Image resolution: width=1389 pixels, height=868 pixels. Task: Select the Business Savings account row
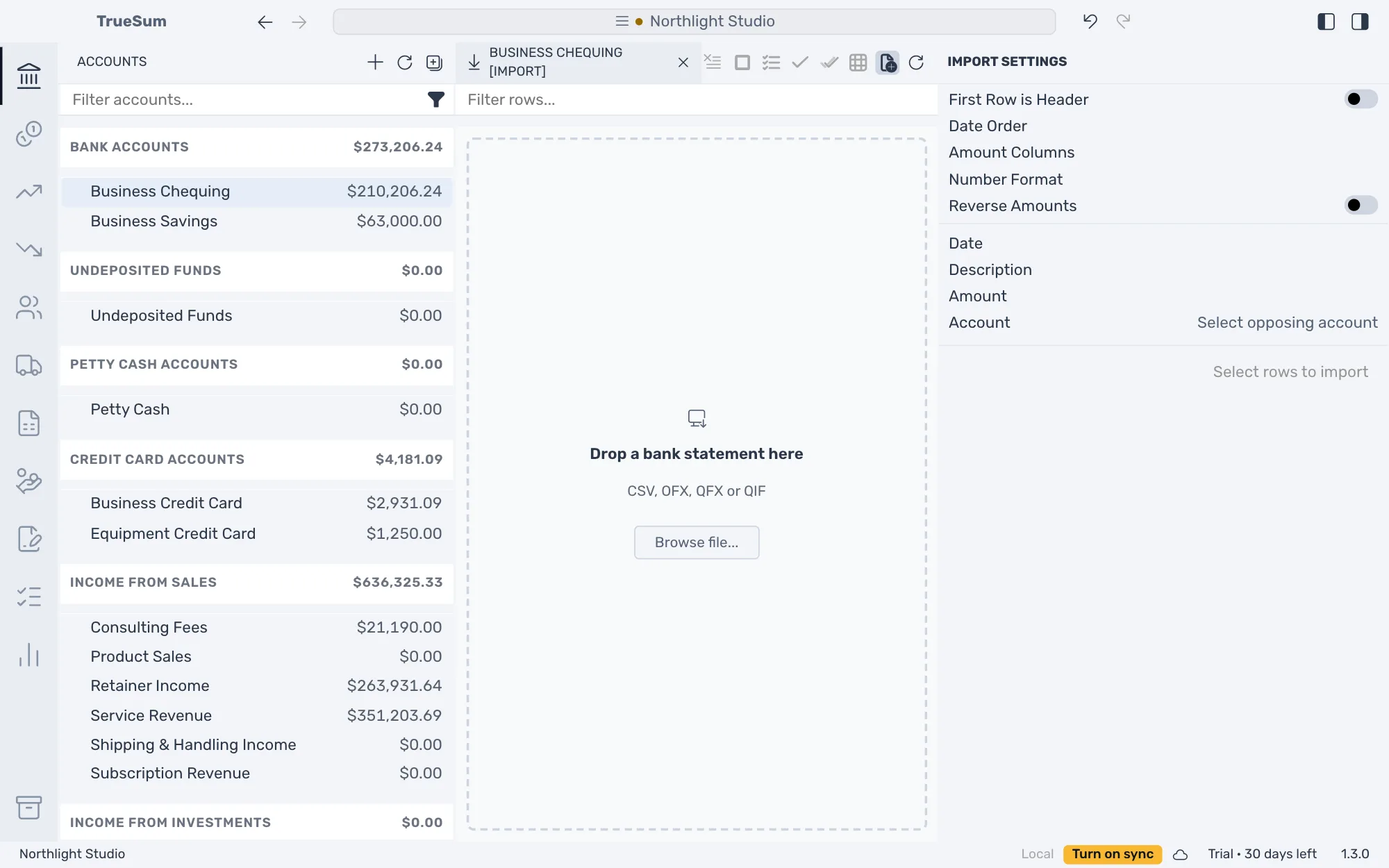[x=257, y=222]
